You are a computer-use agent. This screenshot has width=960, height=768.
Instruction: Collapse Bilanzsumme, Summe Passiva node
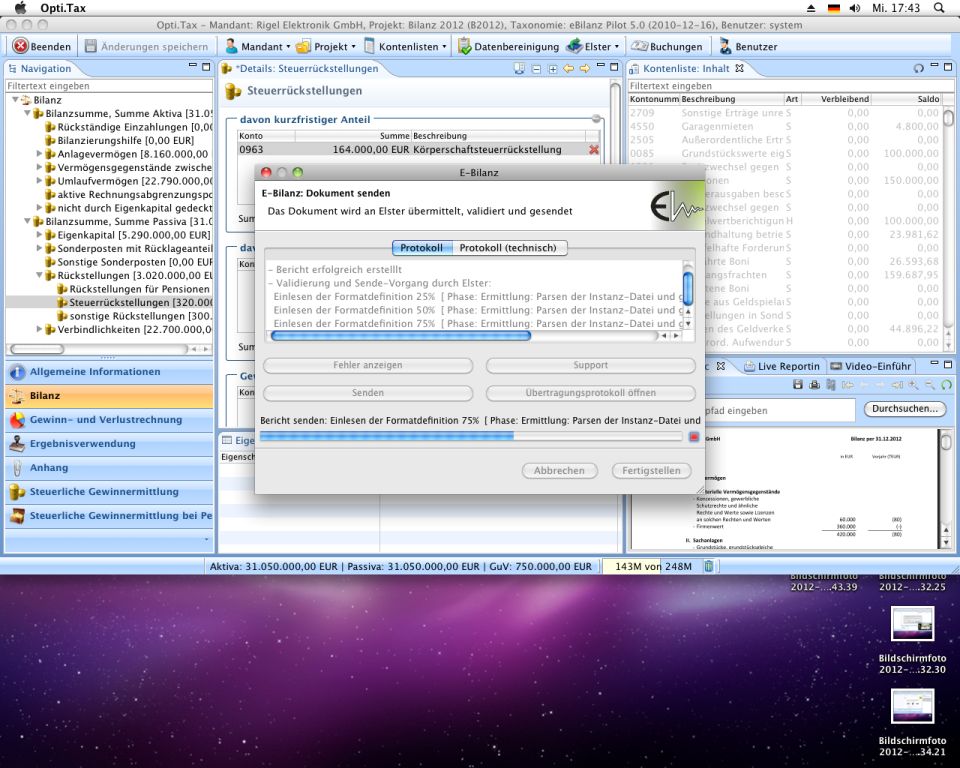point(27,221)
